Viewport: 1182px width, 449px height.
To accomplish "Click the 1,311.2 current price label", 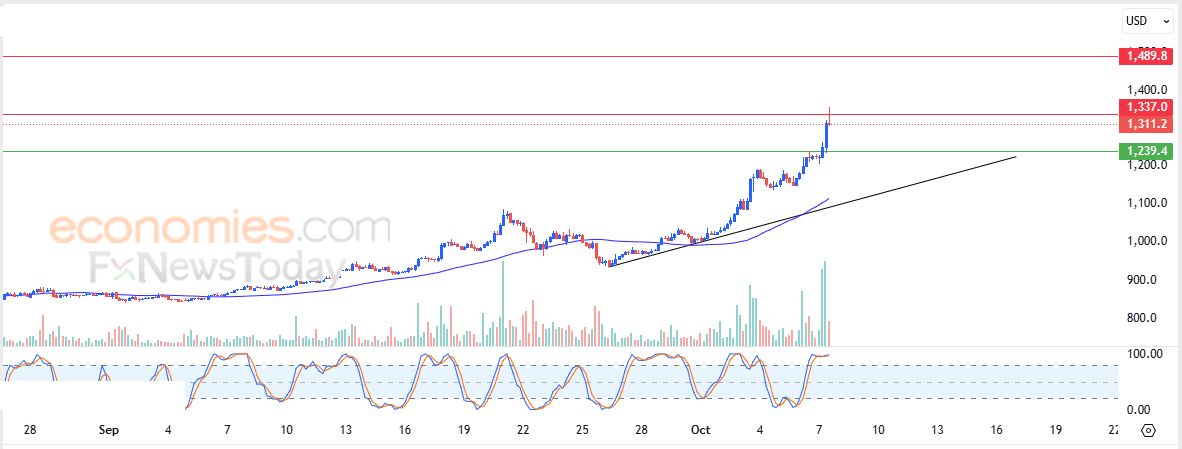I will point(1146,124).
